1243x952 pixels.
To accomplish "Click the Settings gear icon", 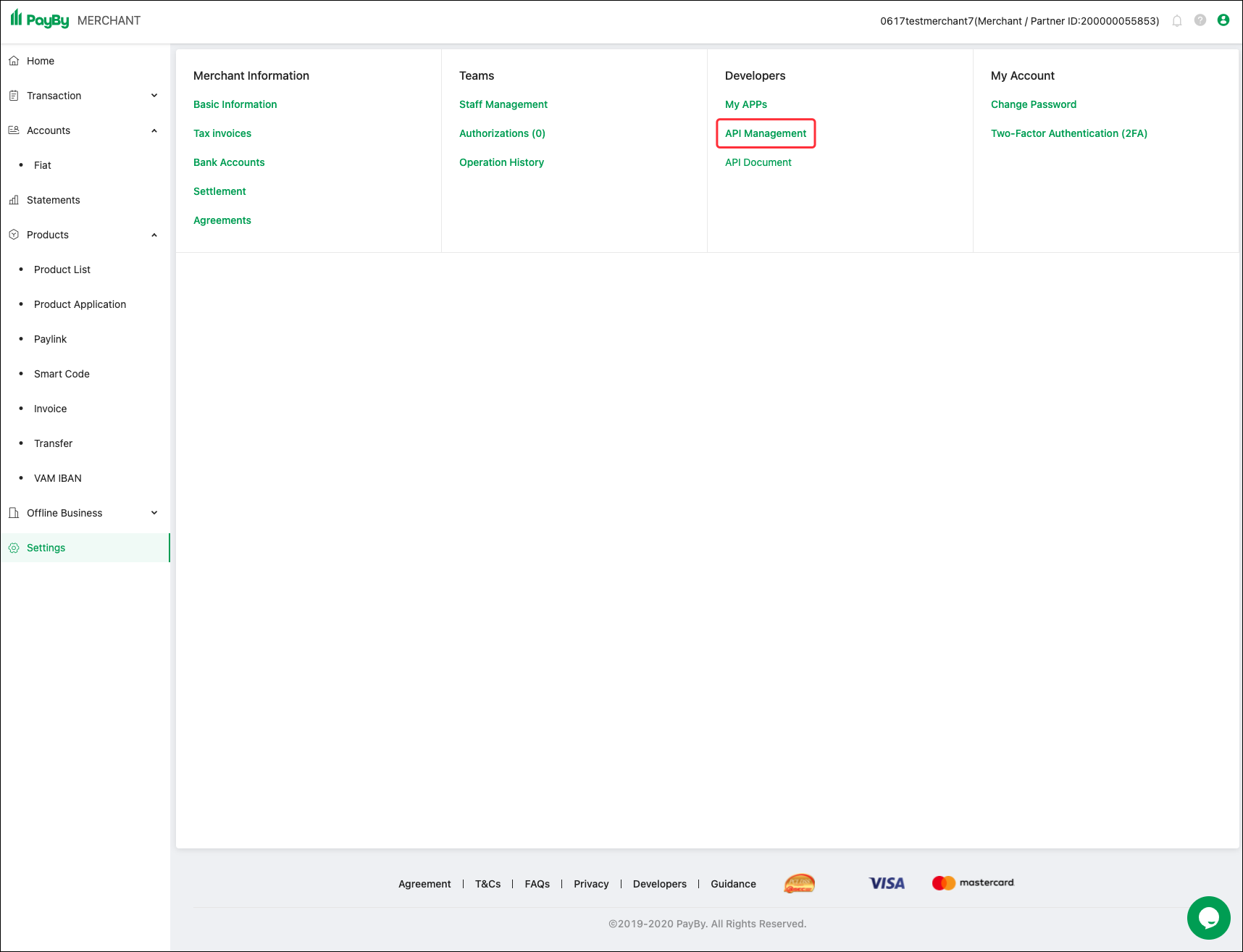I will coord(14,548).
